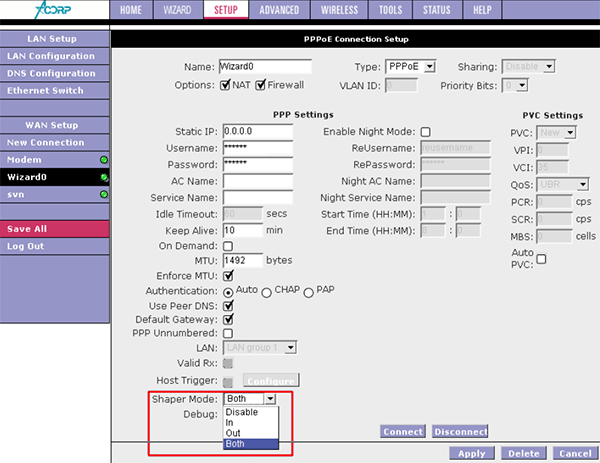
Task: Select CHAP authentication radio button
Action: 267,293
